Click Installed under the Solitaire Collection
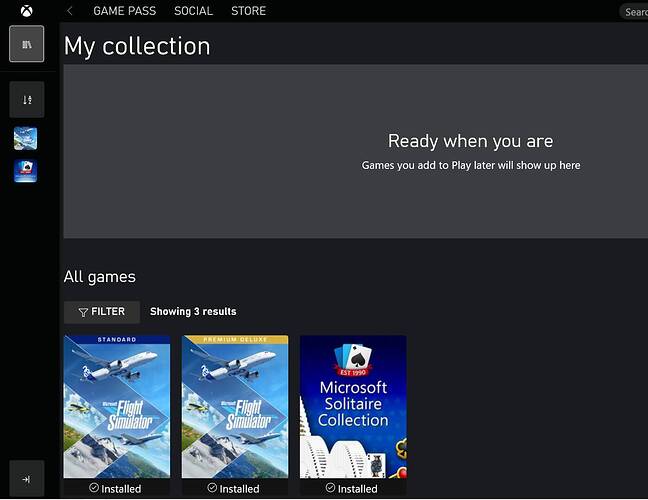The width and height of the screenshot is (648, 500). tap(352, 489)
